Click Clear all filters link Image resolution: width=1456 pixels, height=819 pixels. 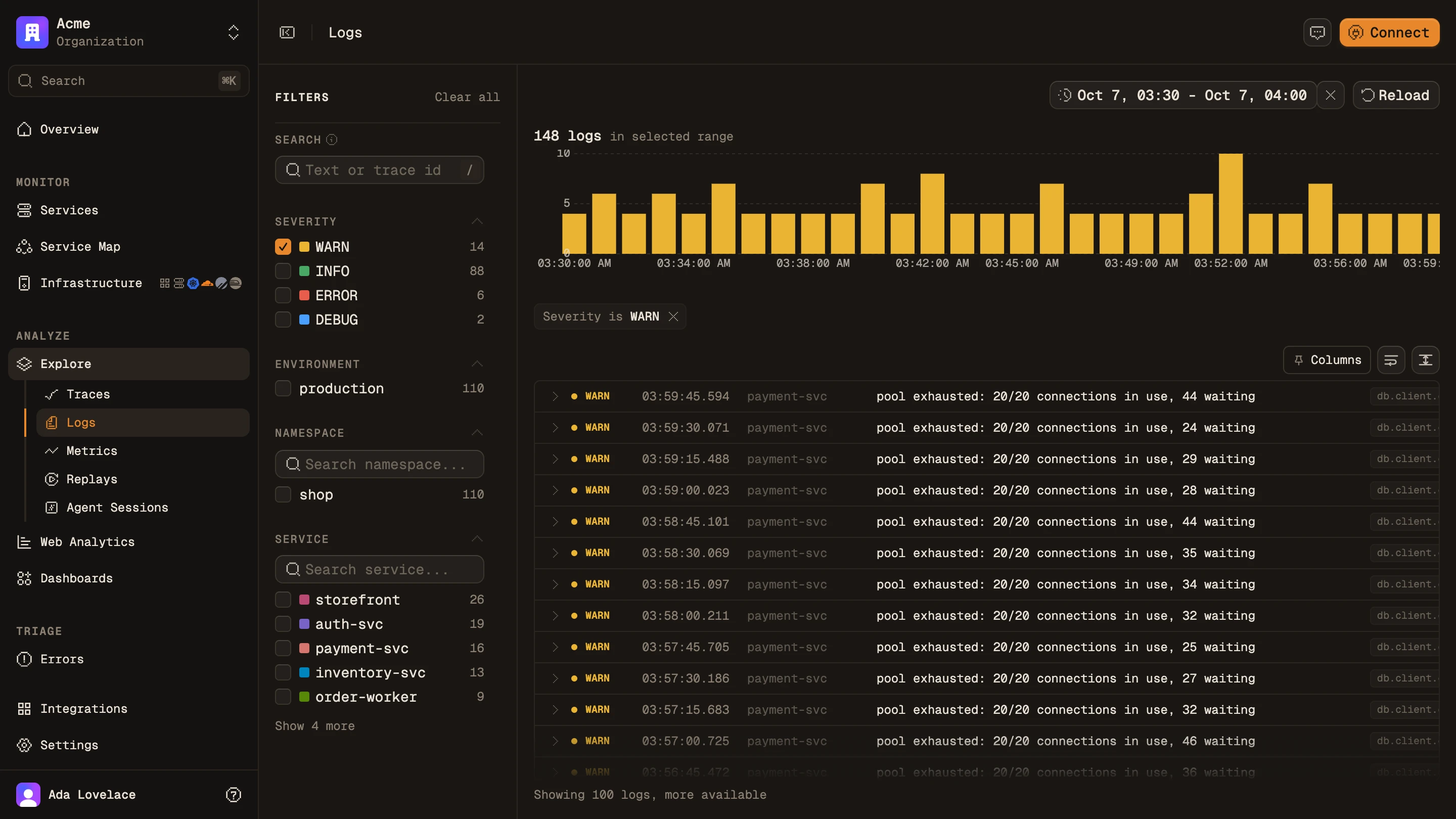[467, 97]
